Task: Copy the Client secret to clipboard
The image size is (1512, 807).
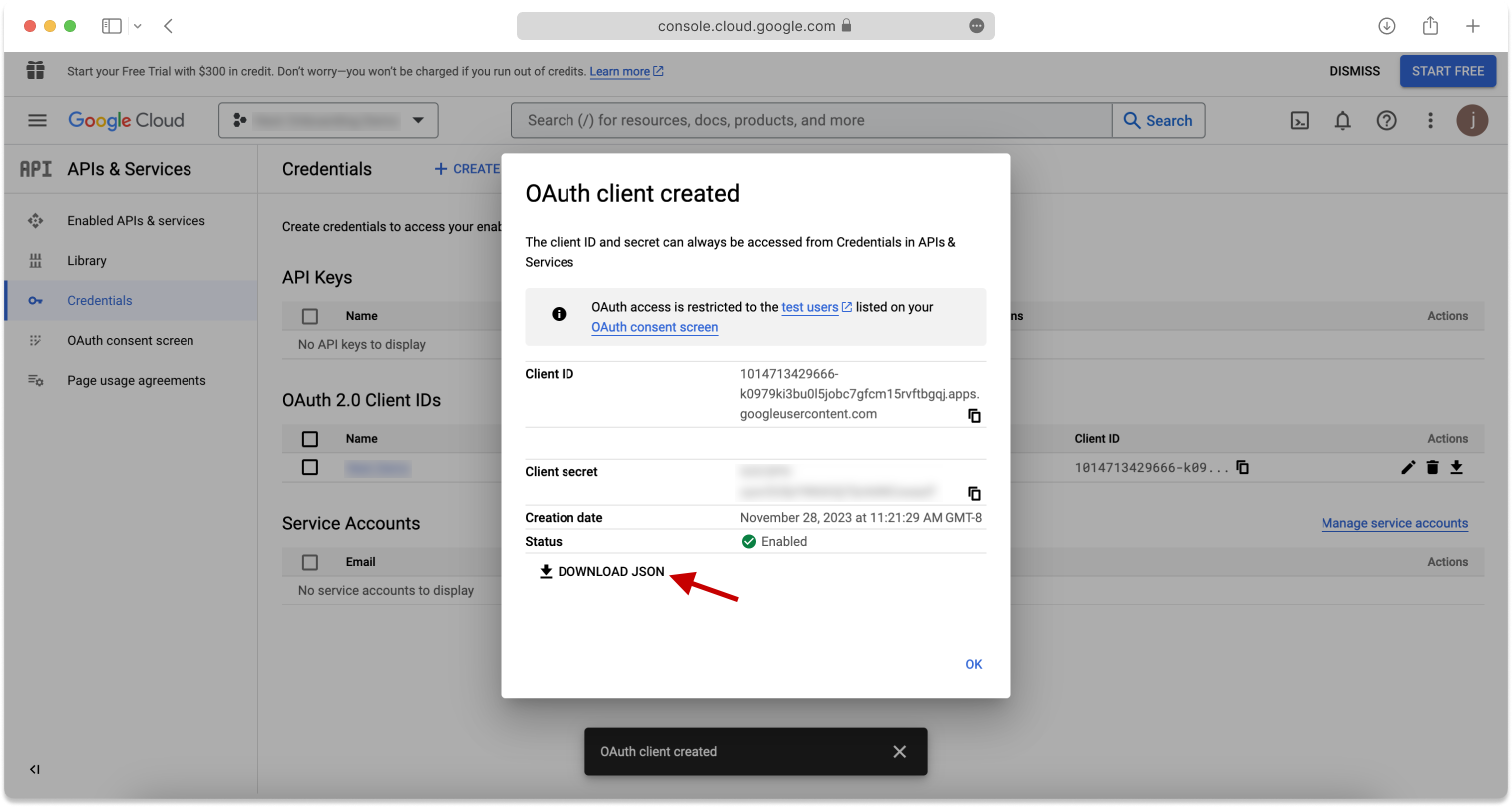Action: point(974,493)
